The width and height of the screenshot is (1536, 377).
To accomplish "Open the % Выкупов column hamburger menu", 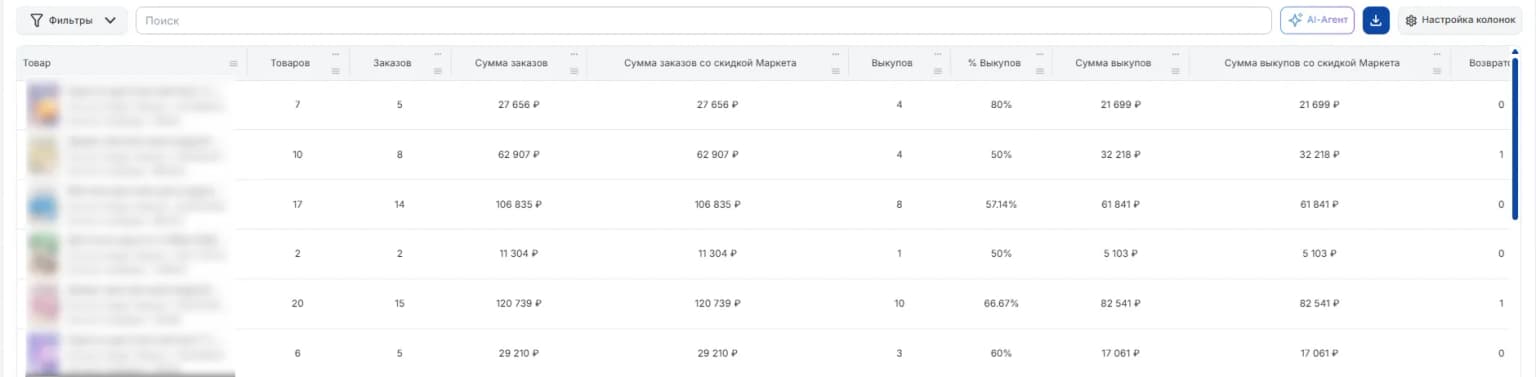I will (1040, 71).
